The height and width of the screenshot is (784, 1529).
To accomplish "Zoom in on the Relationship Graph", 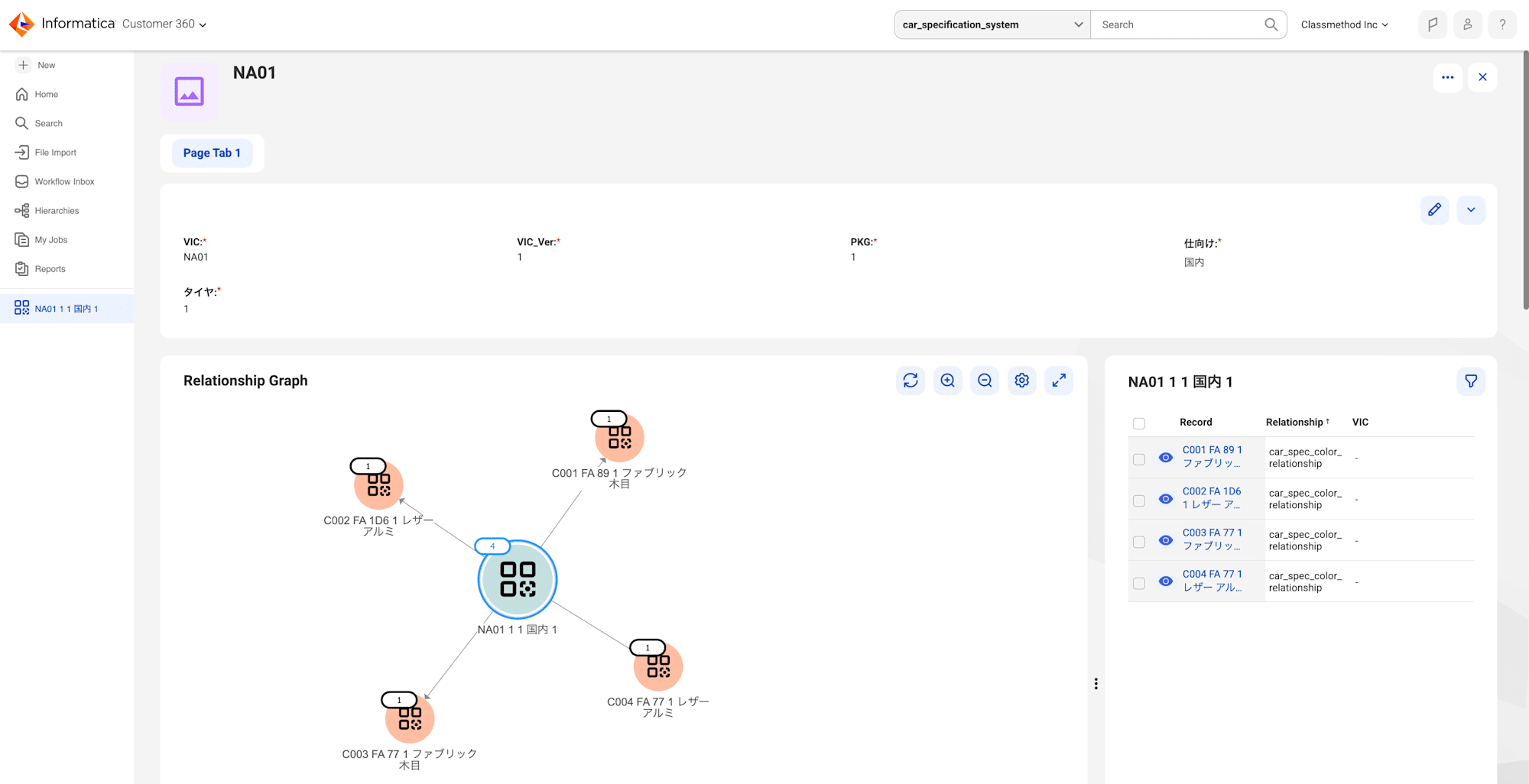I will click(x=947, y=381).
